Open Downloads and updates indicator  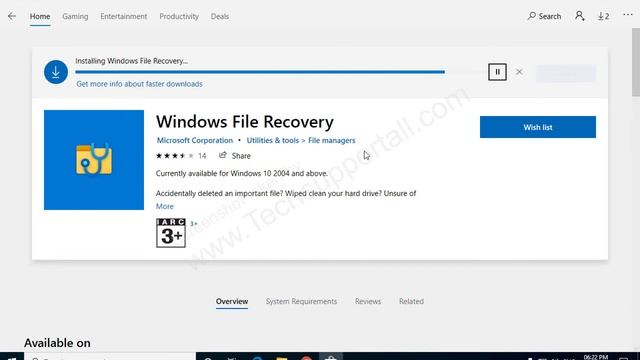(x=604, y=16)
